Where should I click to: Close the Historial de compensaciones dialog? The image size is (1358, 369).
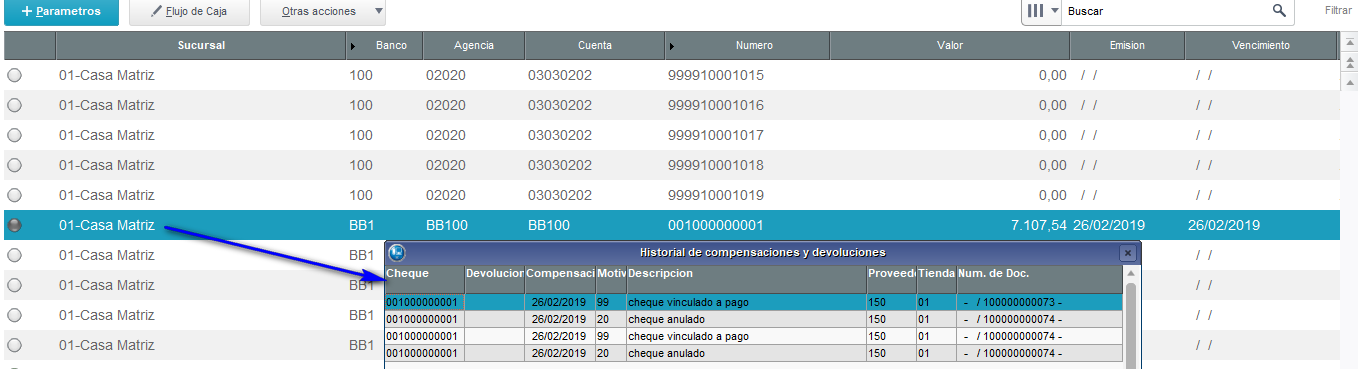point(1128,253)
